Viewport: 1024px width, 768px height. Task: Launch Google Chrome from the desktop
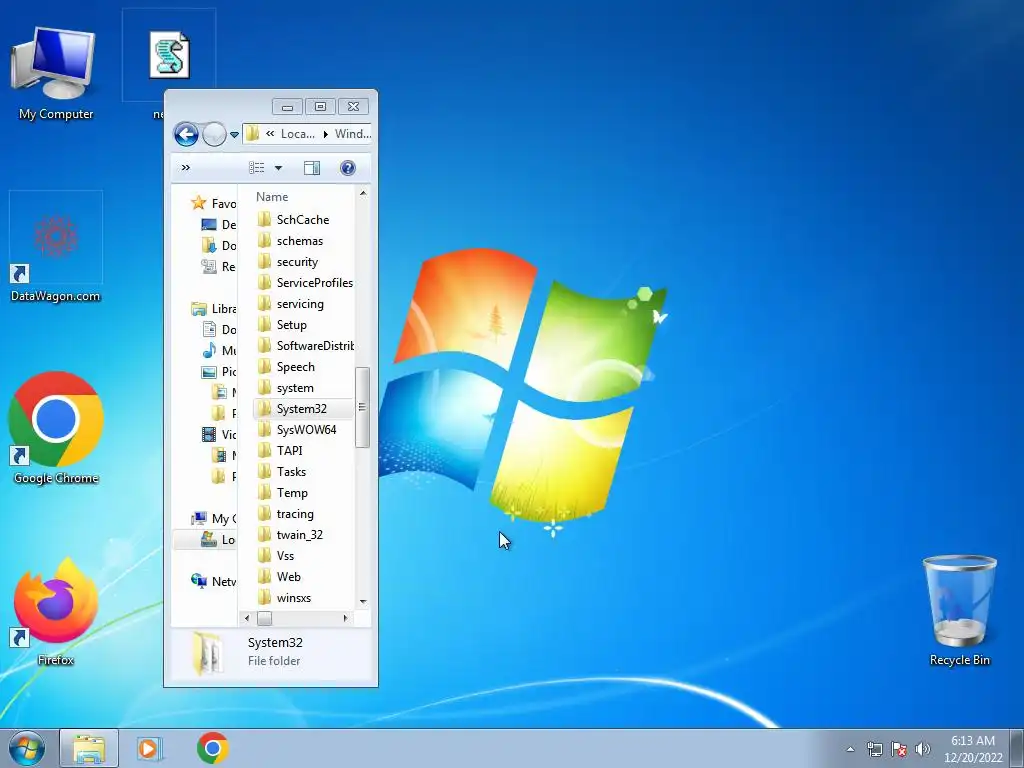click(56, 428)
